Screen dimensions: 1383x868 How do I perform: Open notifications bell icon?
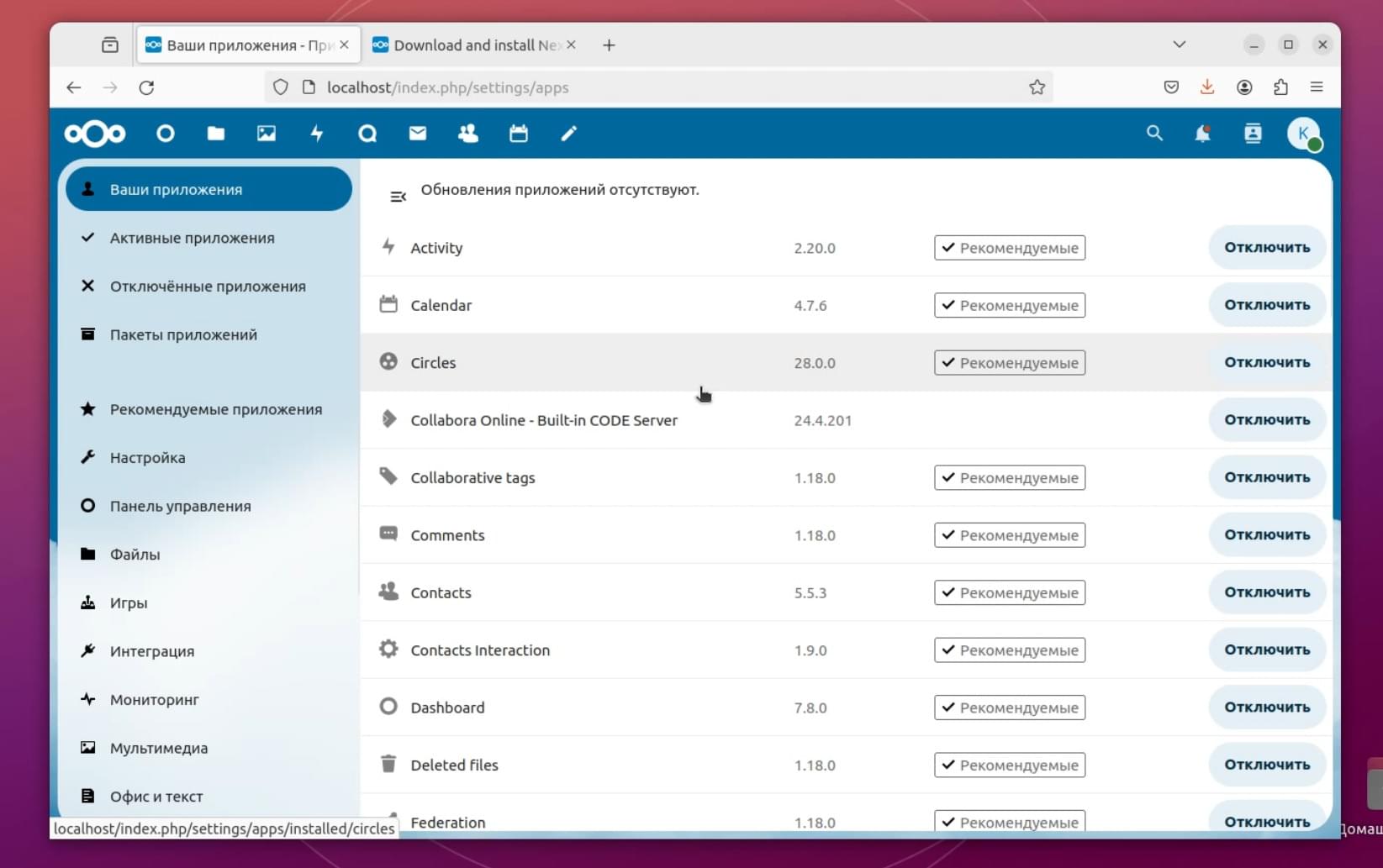point(1203,134)
